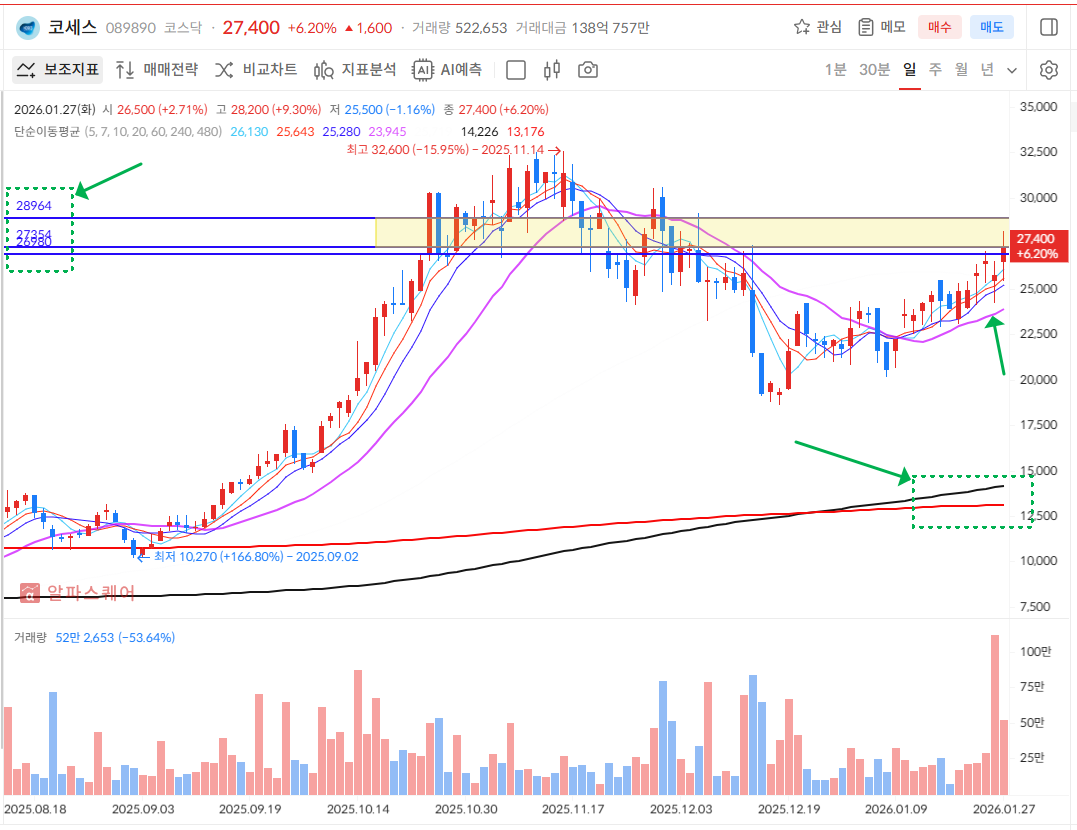Click the 27,400 current price label on axis

click(1034, 246)
